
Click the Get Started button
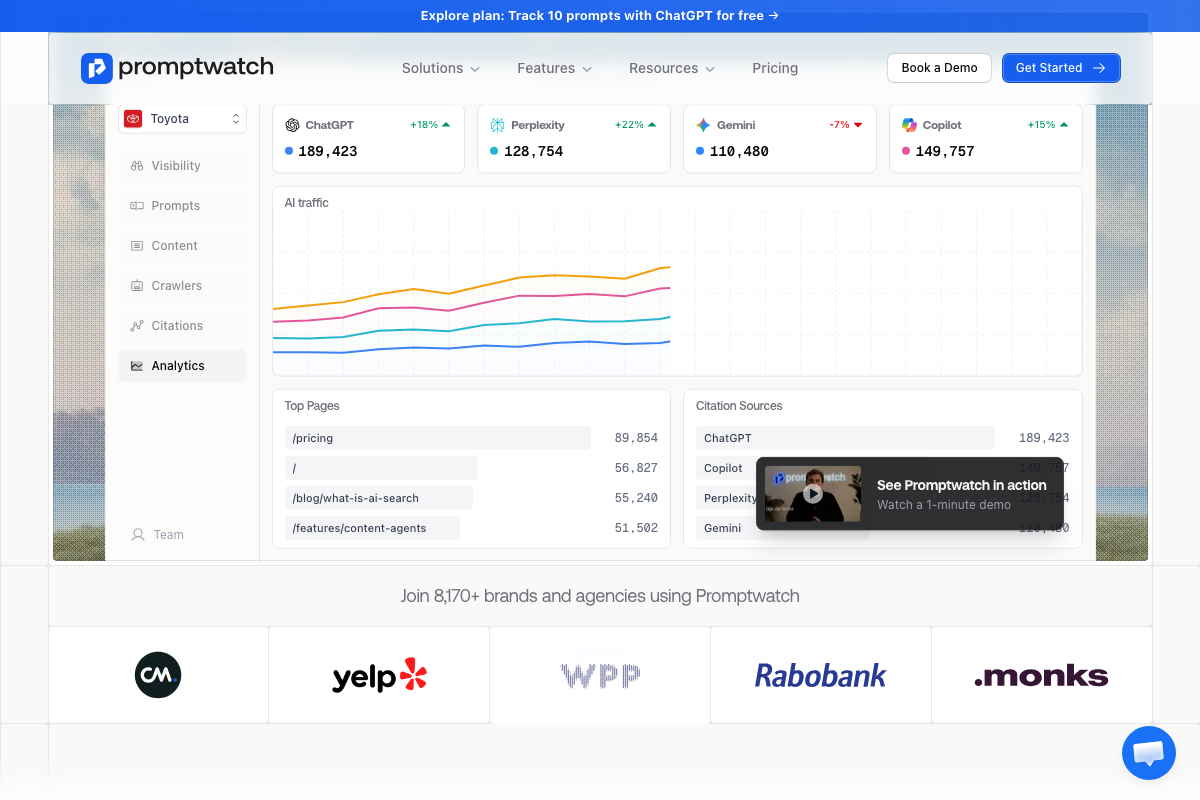click(1061, 68)
